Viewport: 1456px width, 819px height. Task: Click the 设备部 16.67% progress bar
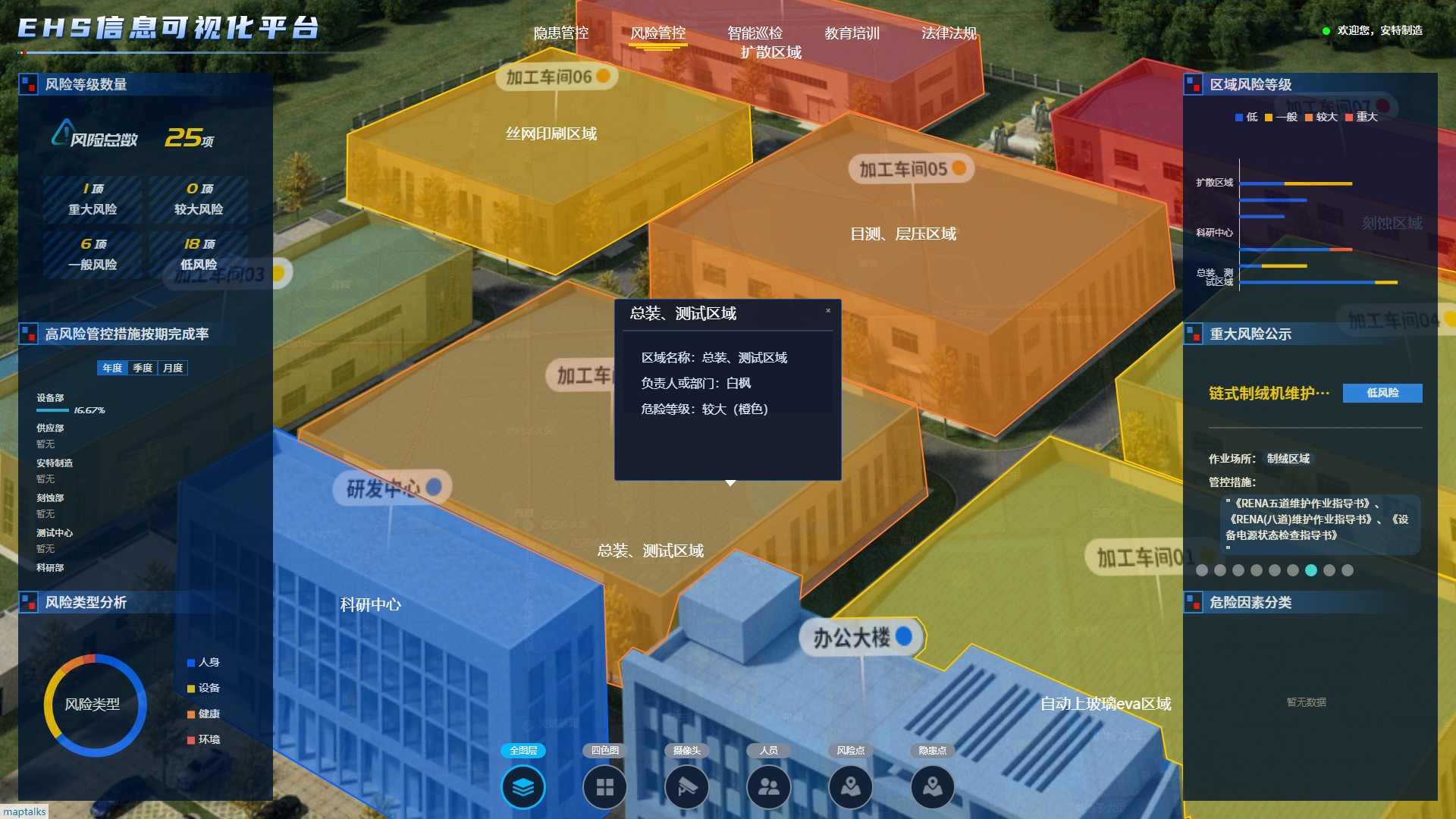(x=52, y=410)
